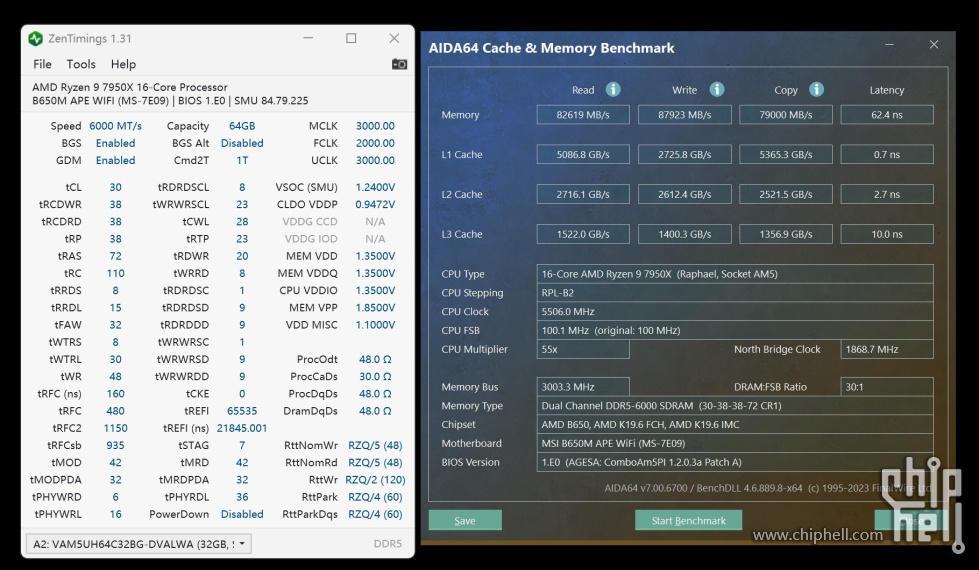Close the AIDA64 benchmark window
The image size is (979, 570).
click(933, 45)
